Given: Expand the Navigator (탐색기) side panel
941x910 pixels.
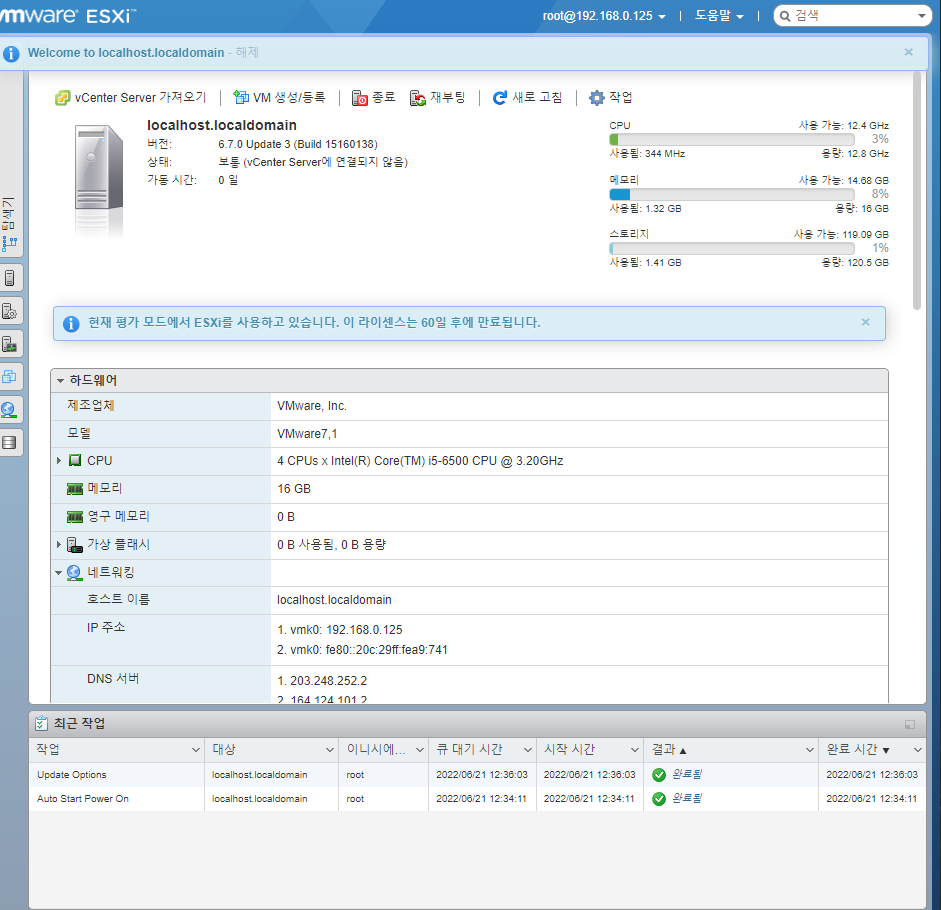Looking at the screenshot, I should point(8,224).
